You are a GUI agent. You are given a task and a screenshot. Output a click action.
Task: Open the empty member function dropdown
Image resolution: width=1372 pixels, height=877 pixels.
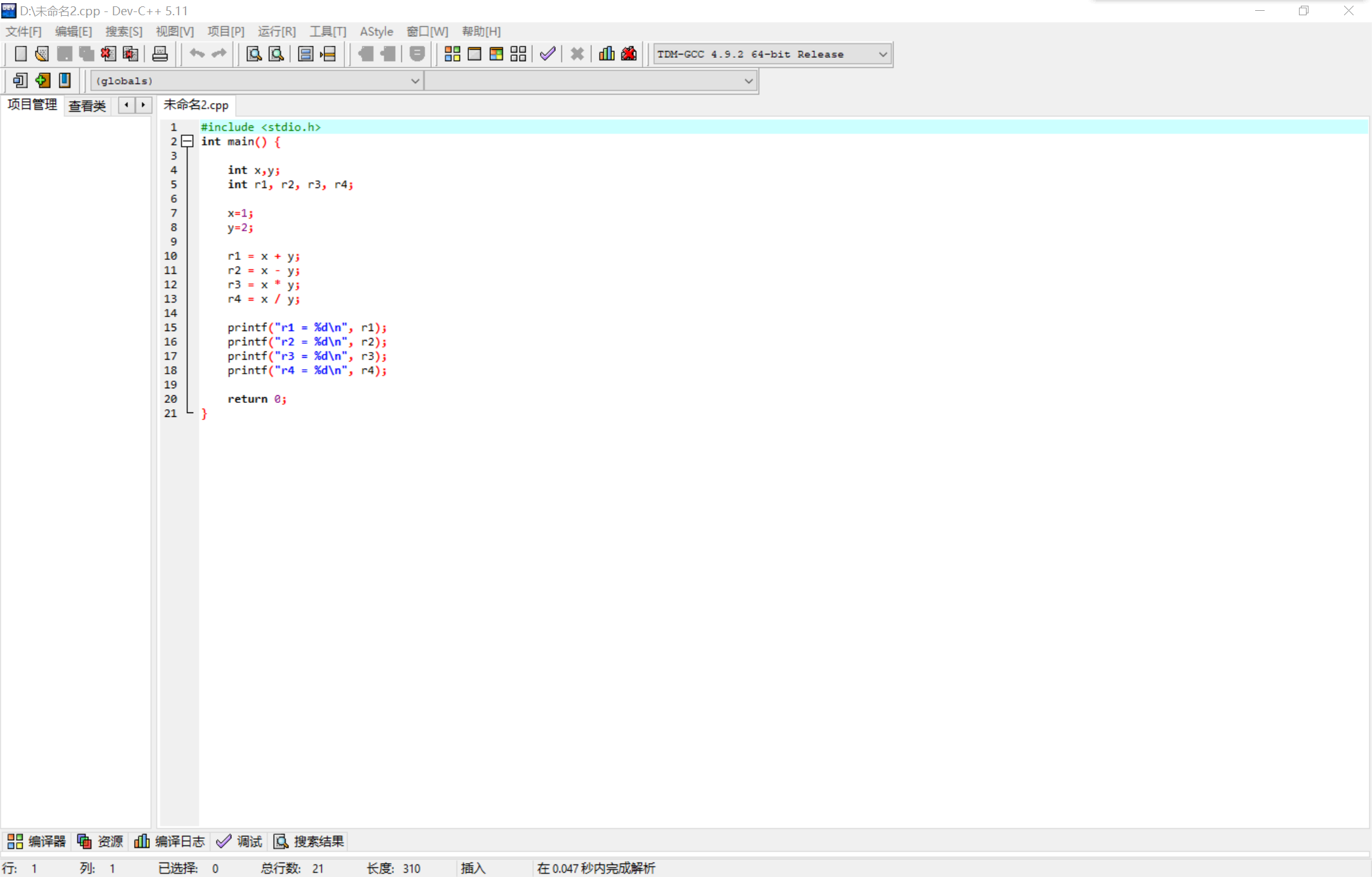(x=748, y=81)
